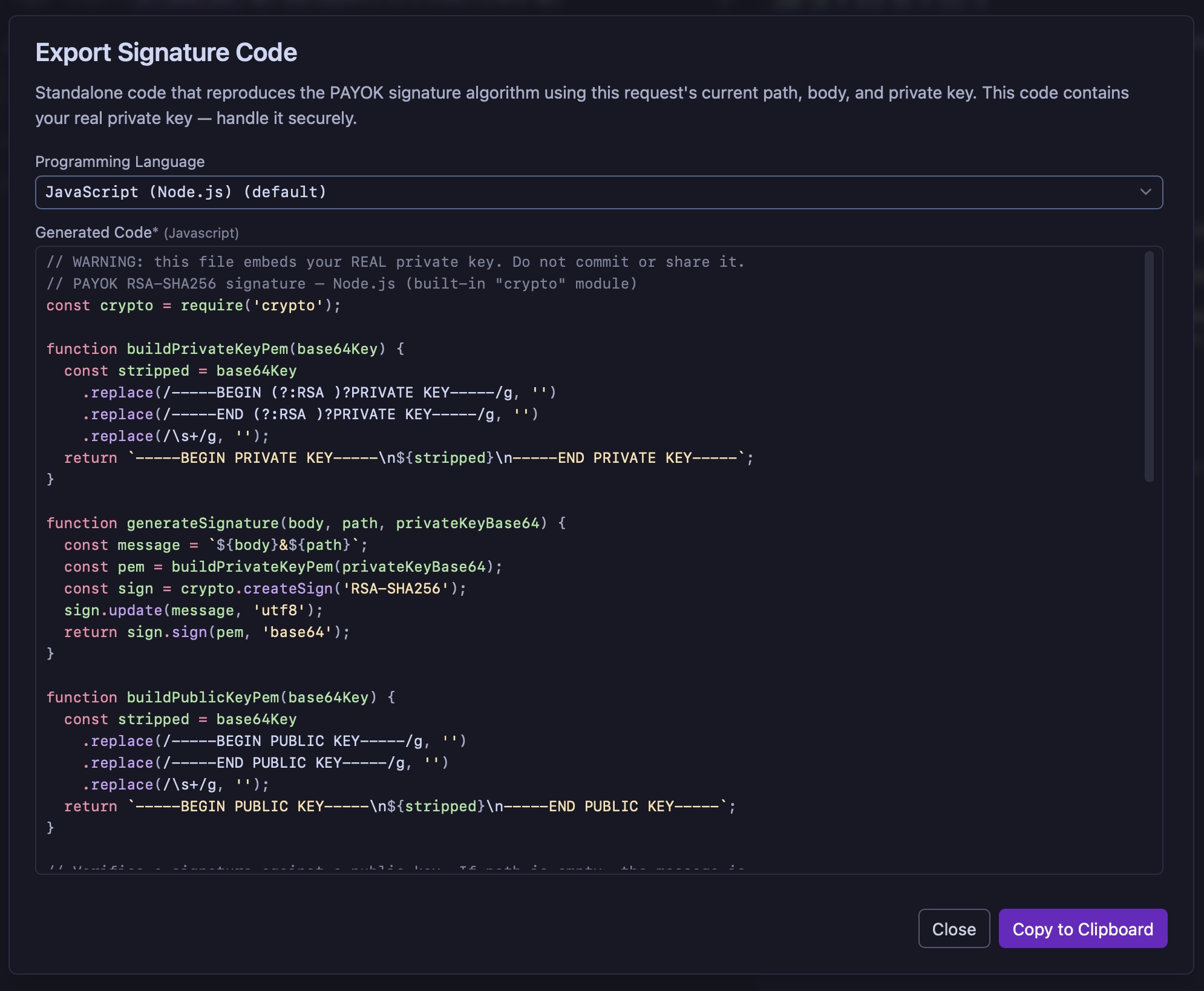
Task: Click the "// PAYOK RSA-SHA256 signature" comment line
Action: pos(342,284)
